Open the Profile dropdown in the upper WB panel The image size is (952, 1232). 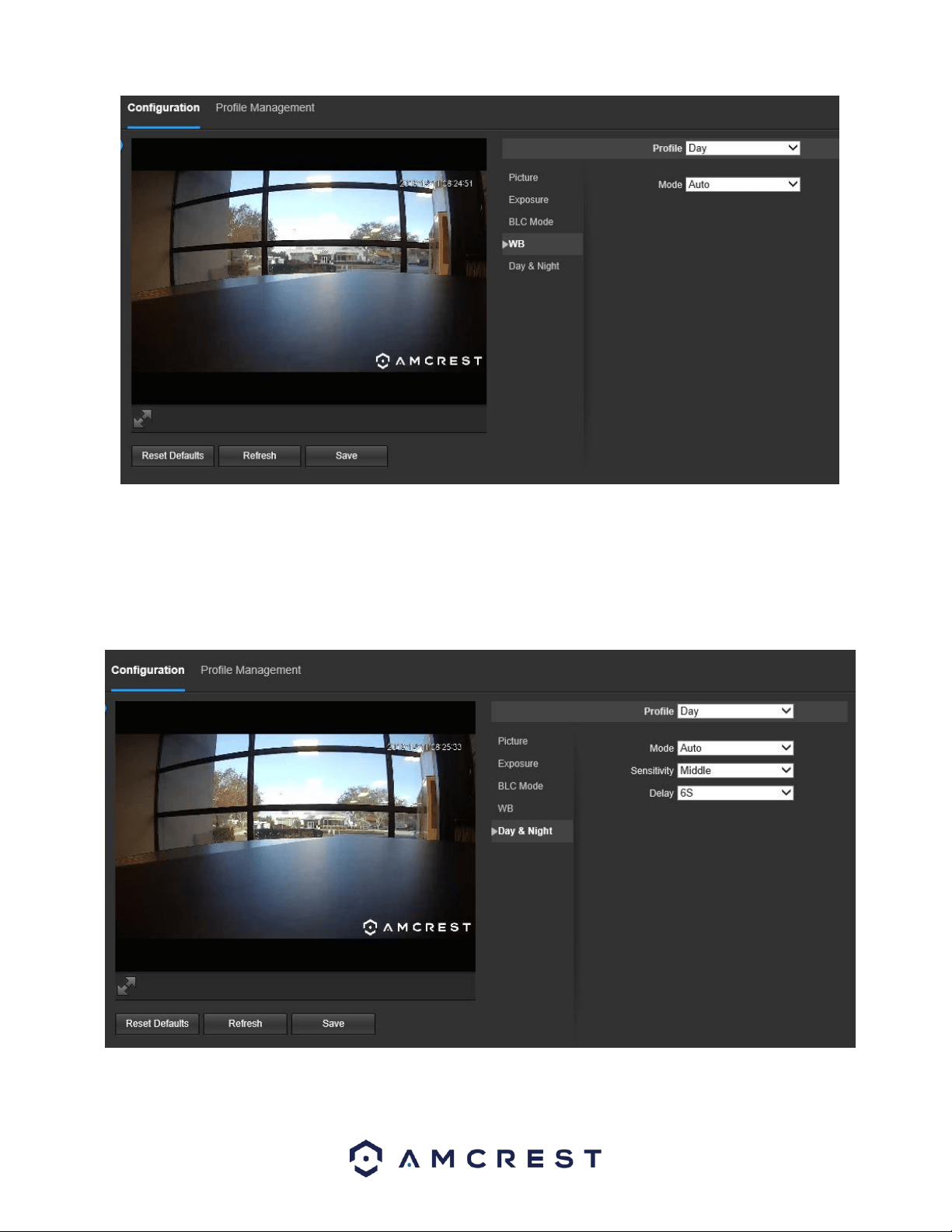point(743,148)
